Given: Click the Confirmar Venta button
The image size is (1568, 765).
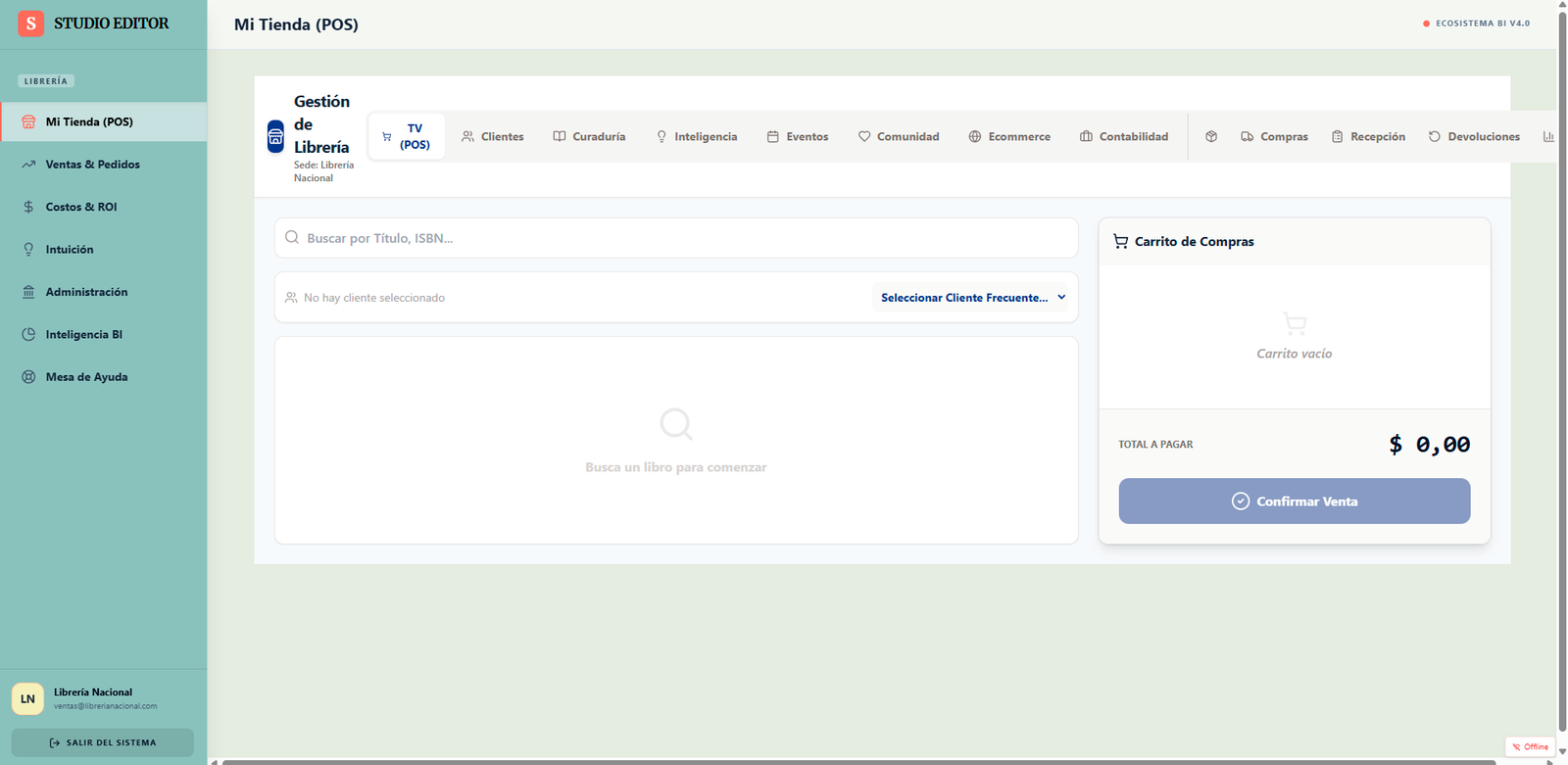Looking at the screenshot, I should 1294,501.
